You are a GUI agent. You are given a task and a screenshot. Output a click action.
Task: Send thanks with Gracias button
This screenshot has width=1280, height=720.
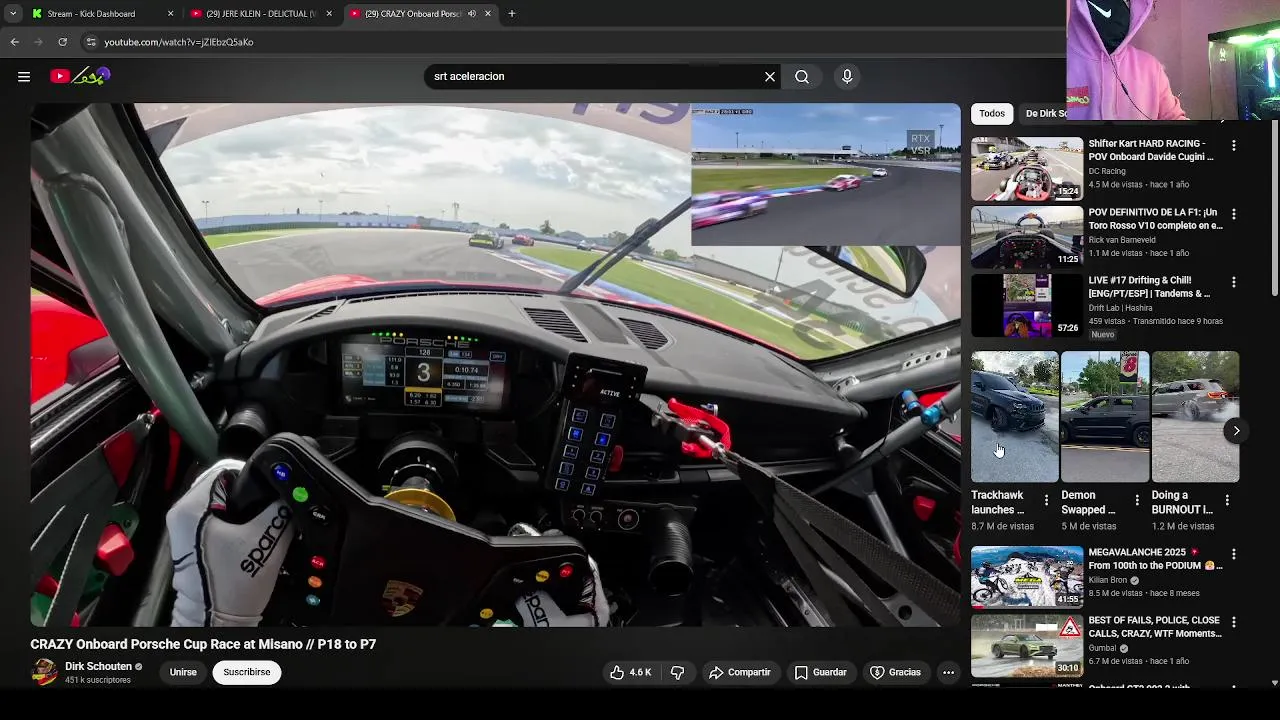[x=896, y=672]
